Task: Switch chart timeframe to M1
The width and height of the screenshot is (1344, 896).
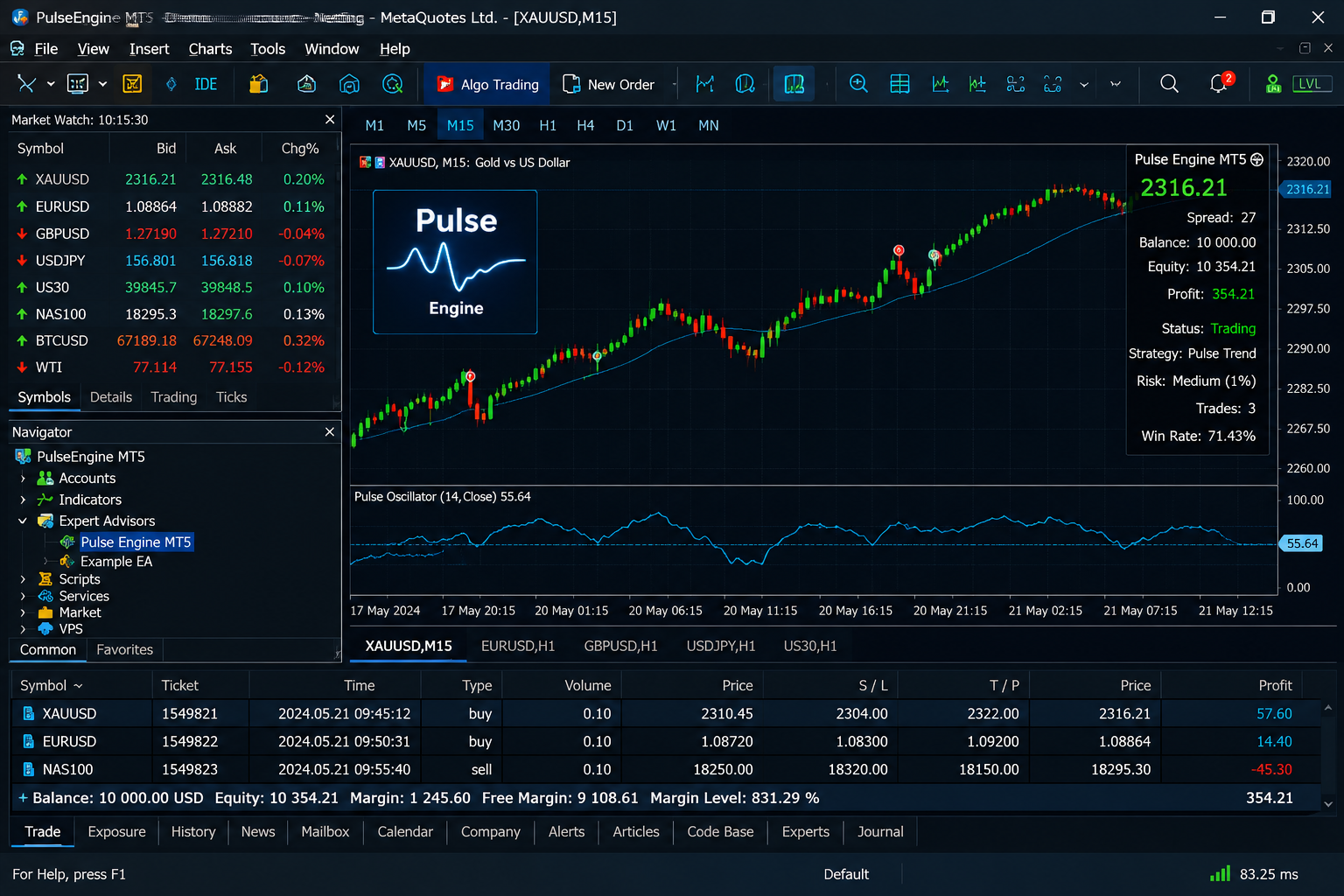Action: (374, 126)
